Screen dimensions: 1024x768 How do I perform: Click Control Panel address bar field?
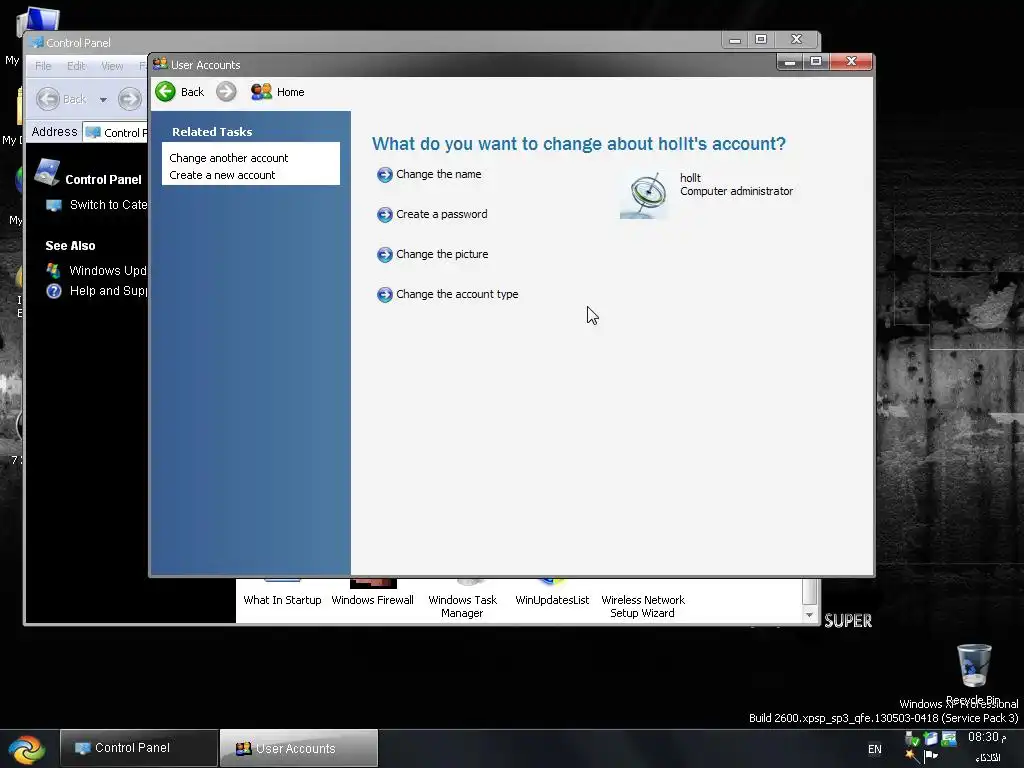tap(116, 133)
